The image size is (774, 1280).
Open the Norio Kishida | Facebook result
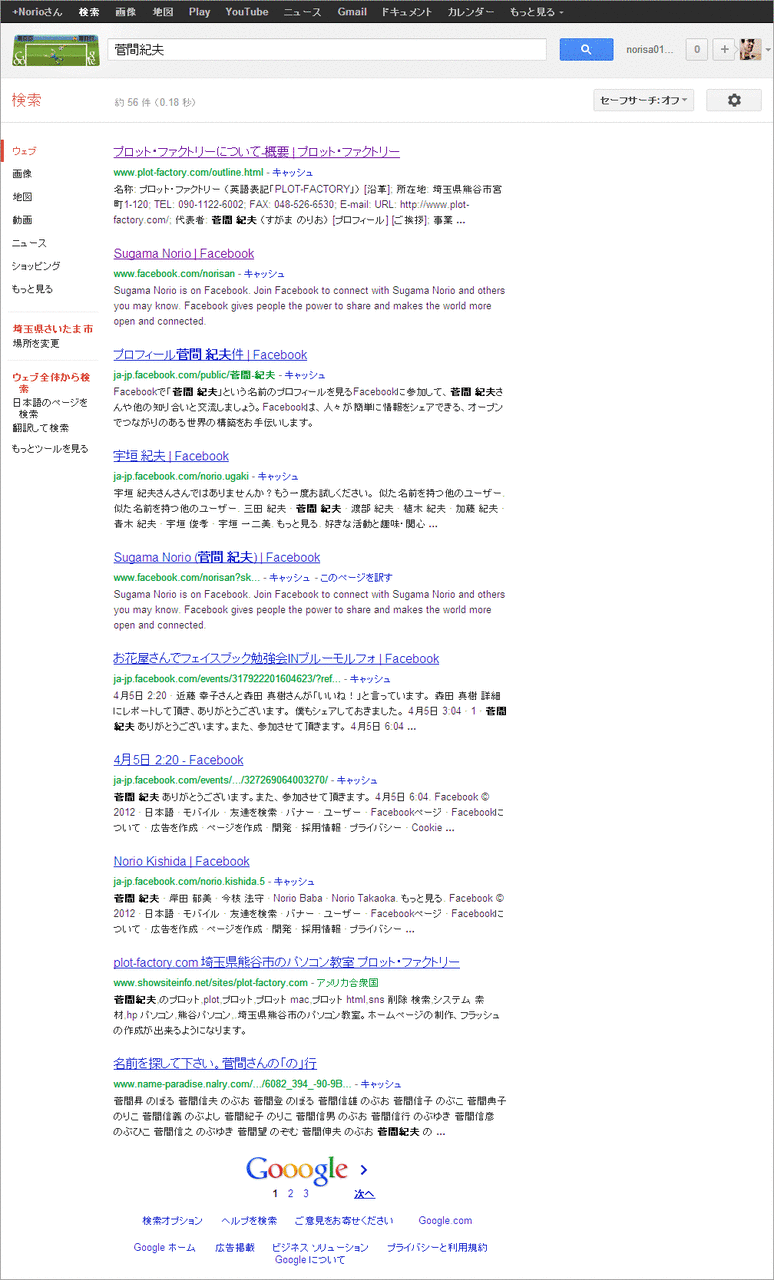point(181,861)
